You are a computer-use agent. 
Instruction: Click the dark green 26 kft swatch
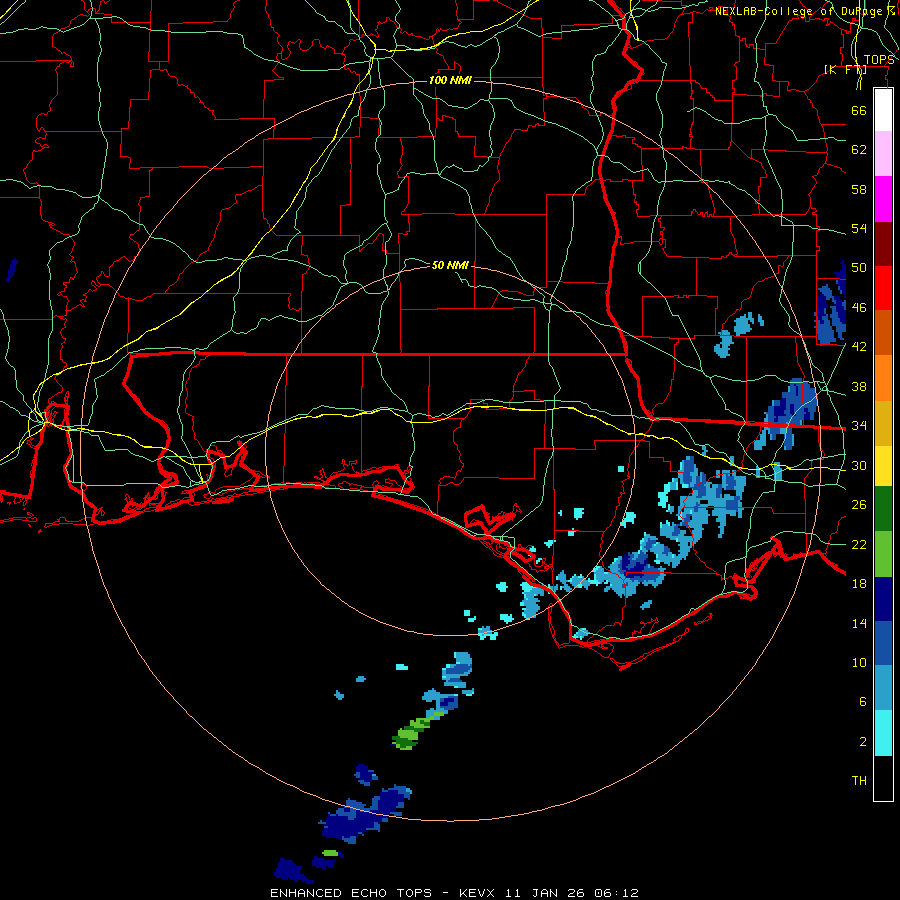(883, 509)
